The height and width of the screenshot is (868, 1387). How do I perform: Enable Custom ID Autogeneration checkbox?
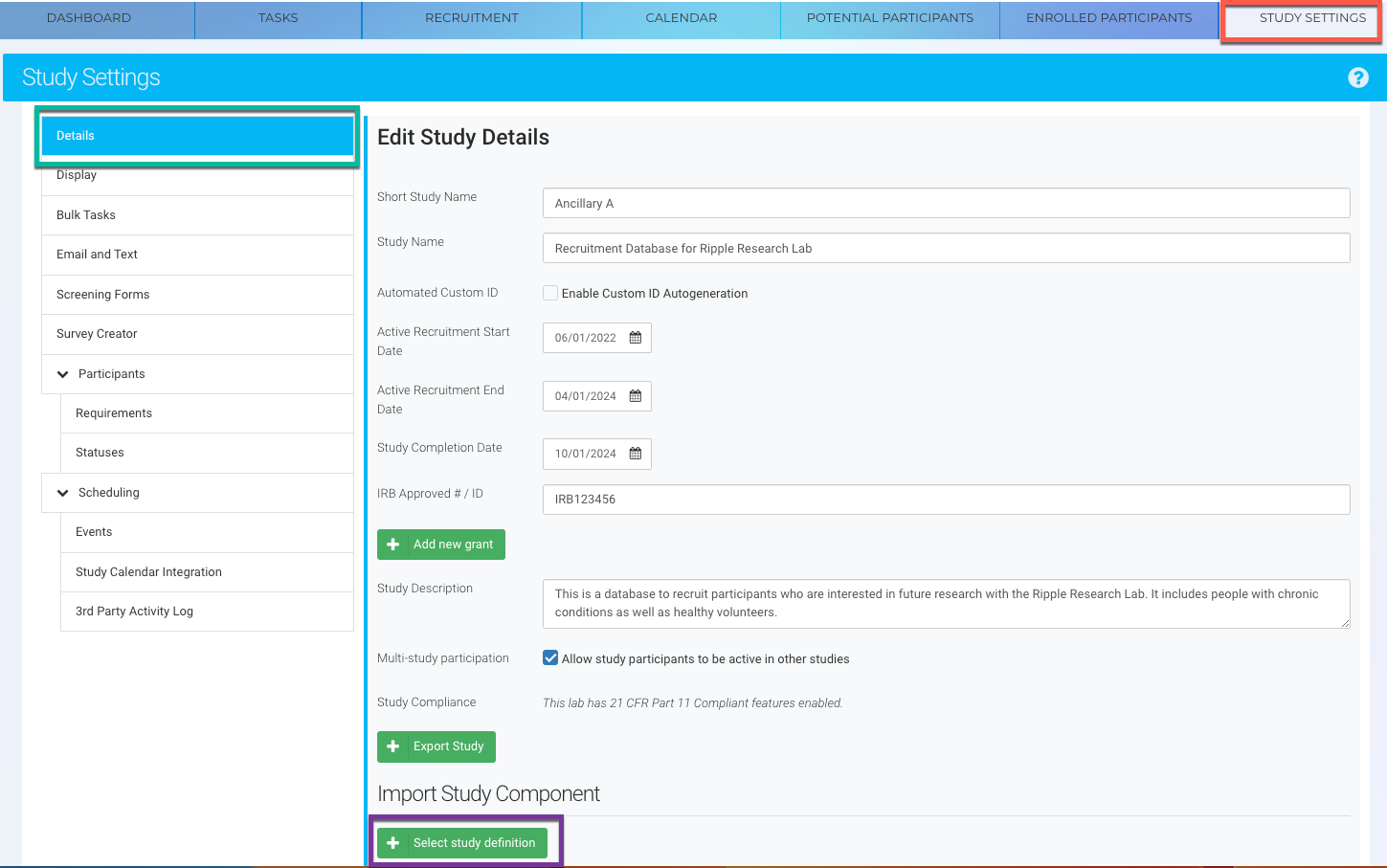click(x=550, y=293)
